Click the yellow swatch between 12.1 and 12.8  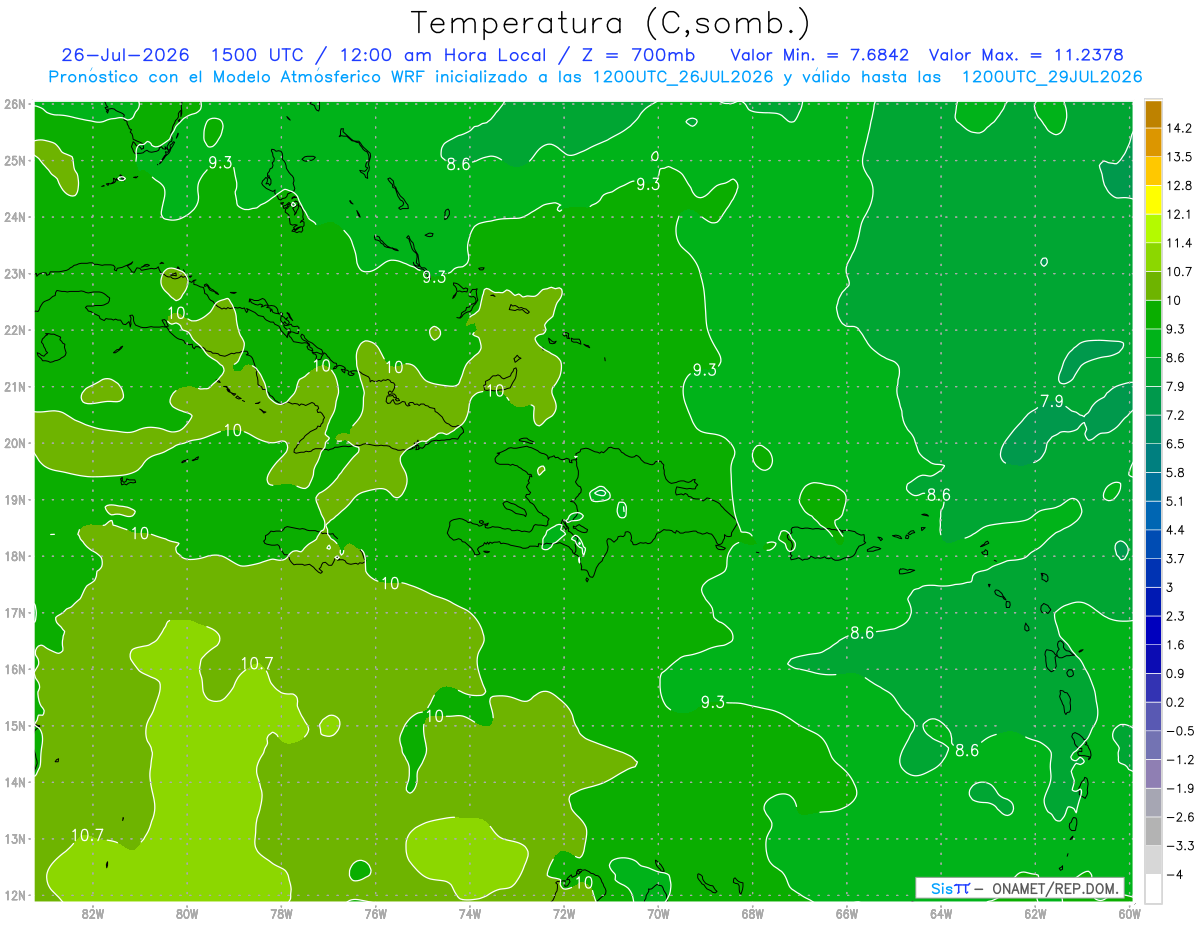(1153, 200)
